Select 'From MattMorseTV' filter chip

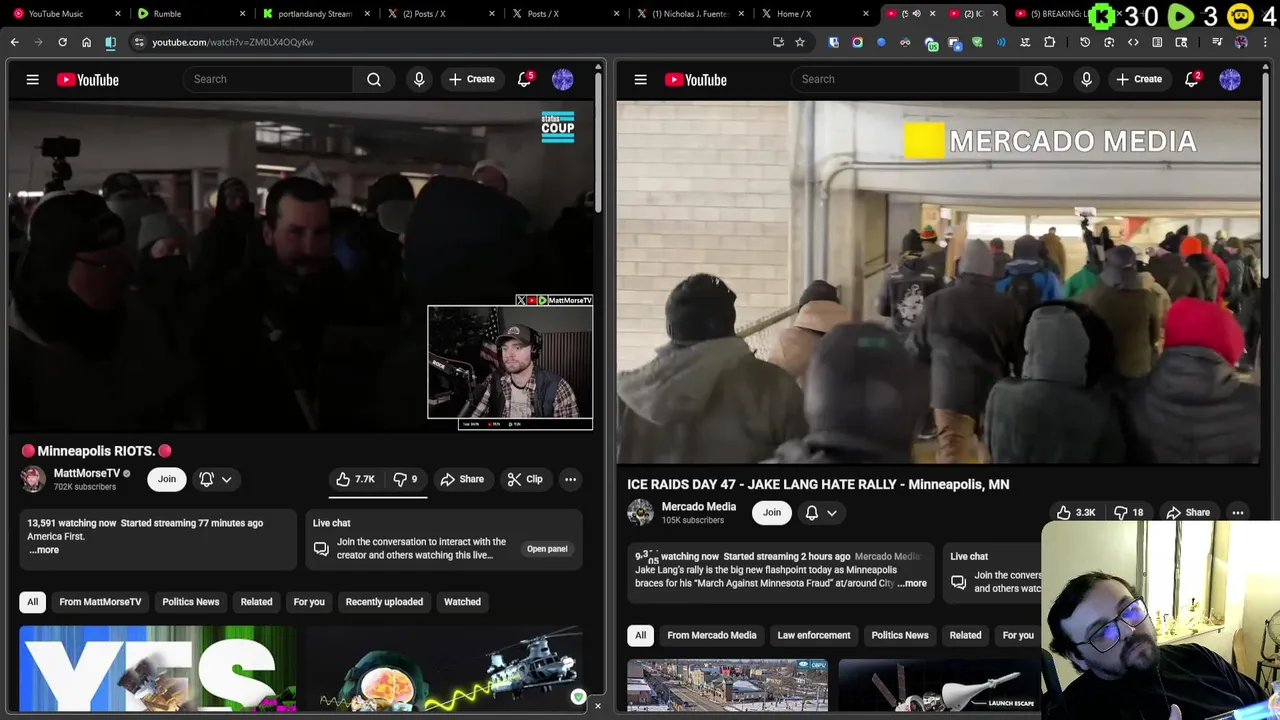coord(100,602)
